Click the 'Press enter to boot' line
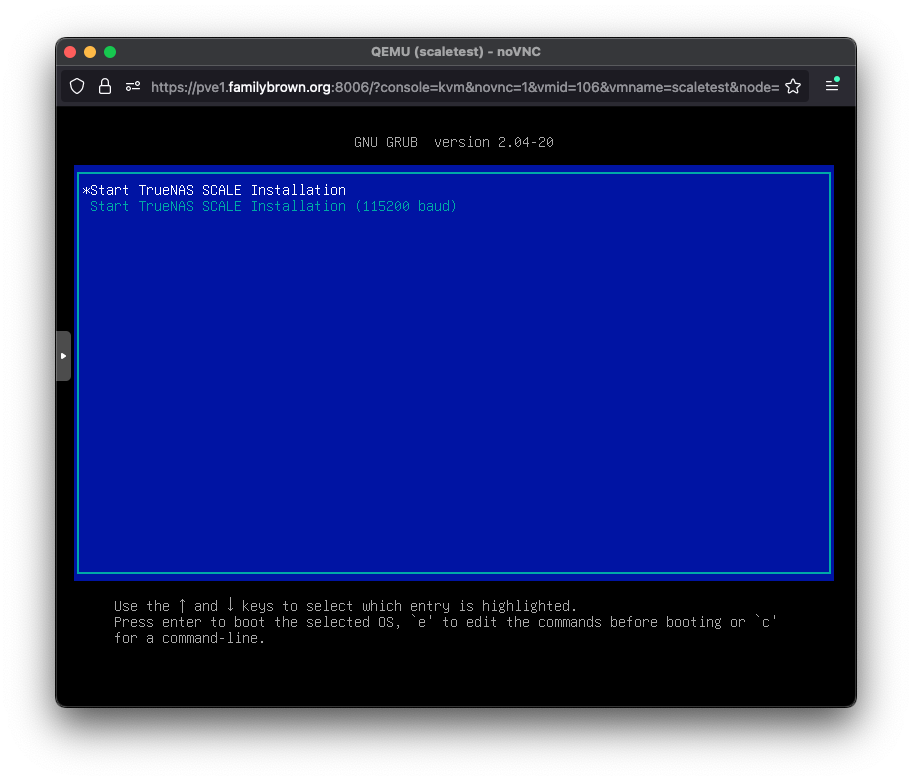The image size is (912, 781). click(445, 622)
